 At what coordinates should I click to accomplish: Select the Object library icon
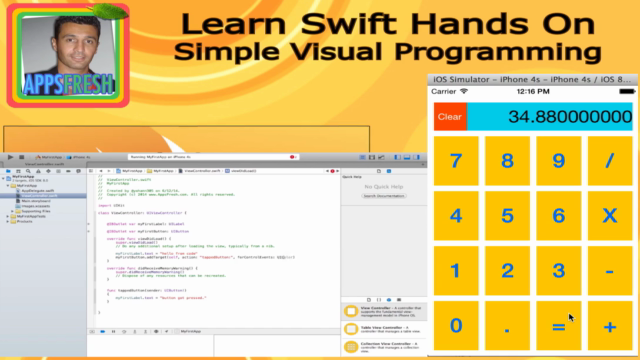click(389, 300)
